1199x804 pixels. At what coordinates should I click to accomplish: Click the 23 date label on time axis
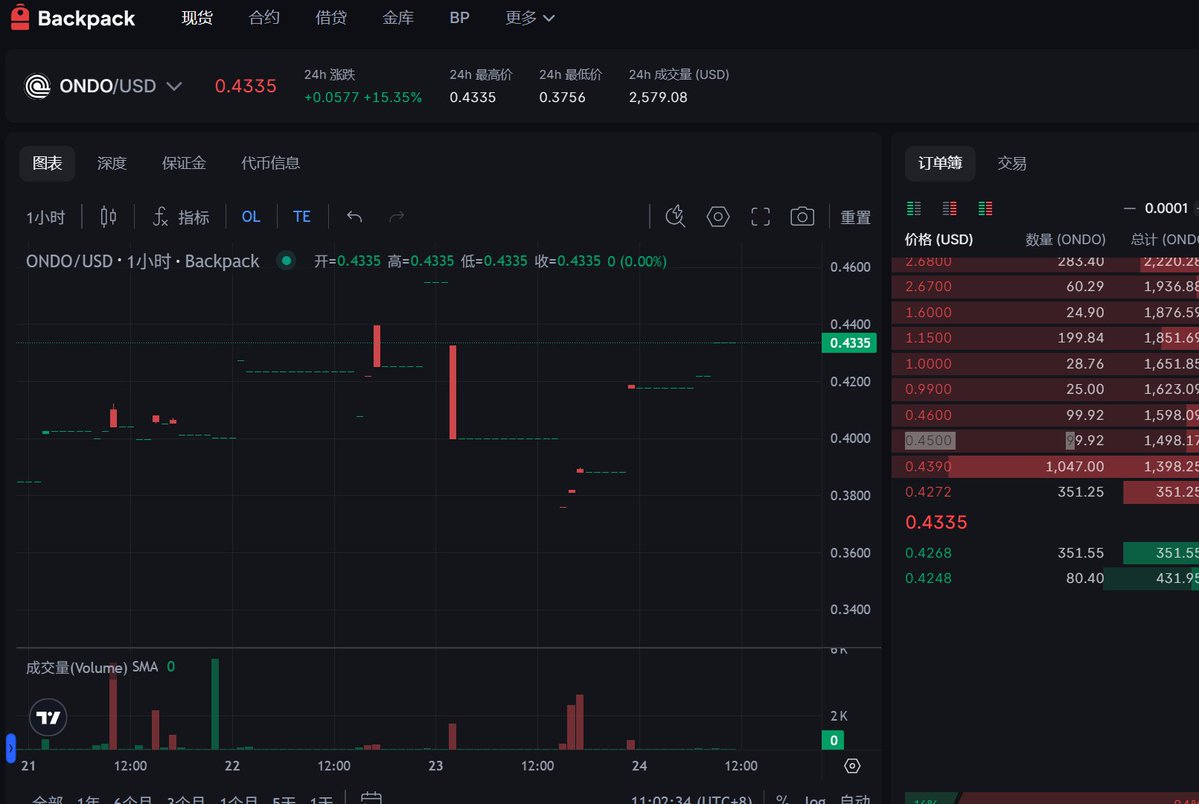(436, 766)
